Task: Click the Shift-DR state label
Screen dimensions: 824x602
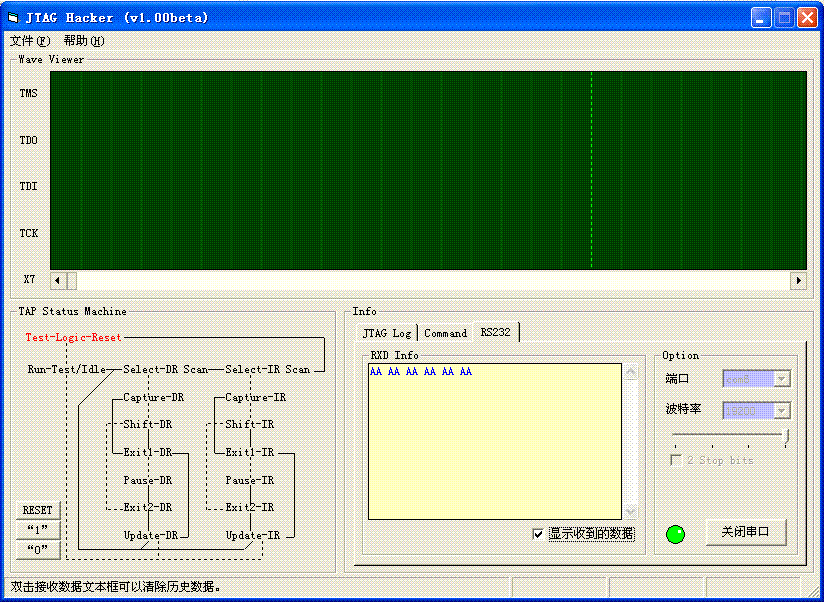Action: pos(148,424)
